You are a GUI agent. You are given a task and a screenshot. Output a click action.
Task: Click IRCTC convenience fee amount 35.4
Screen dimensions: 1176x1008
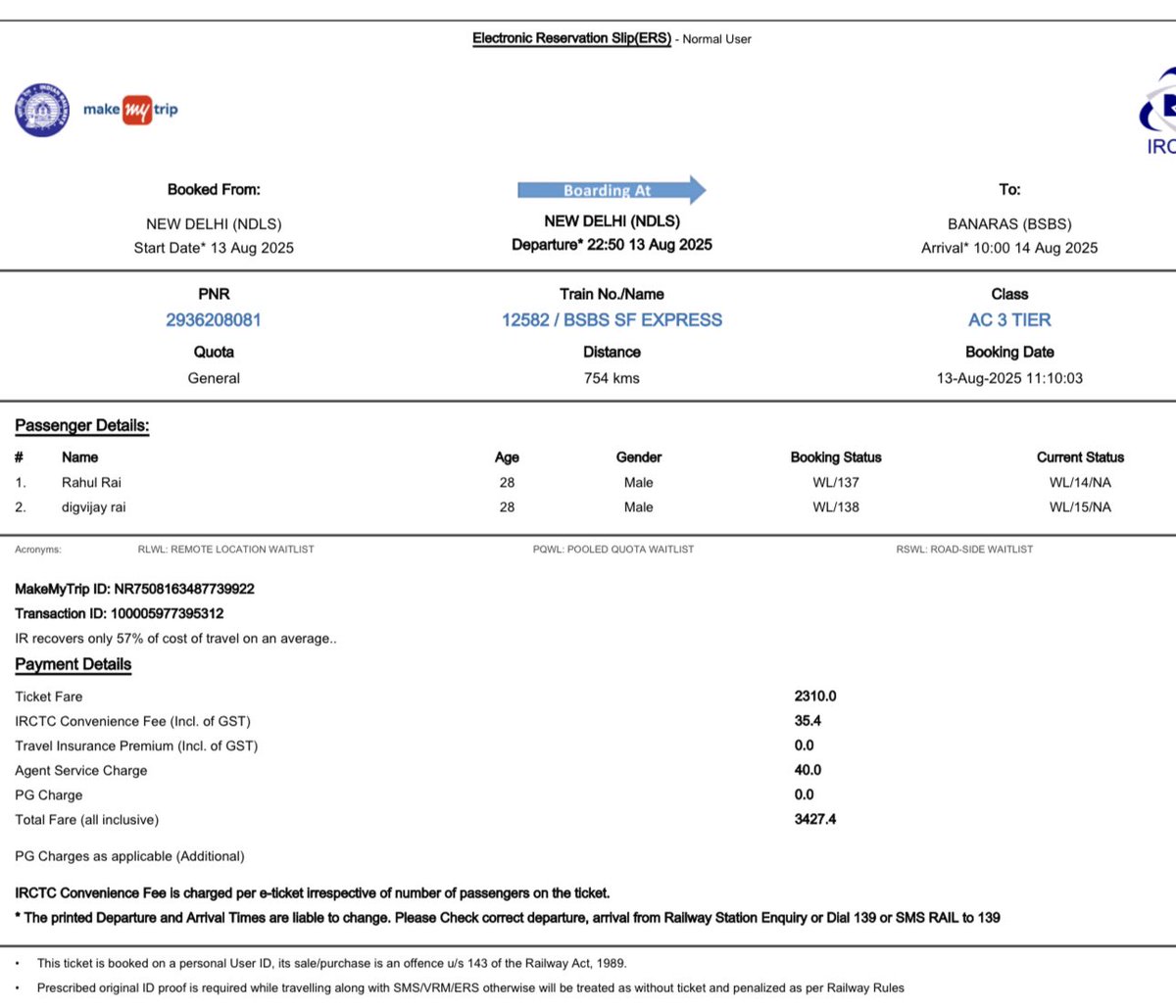click(808, 721)
